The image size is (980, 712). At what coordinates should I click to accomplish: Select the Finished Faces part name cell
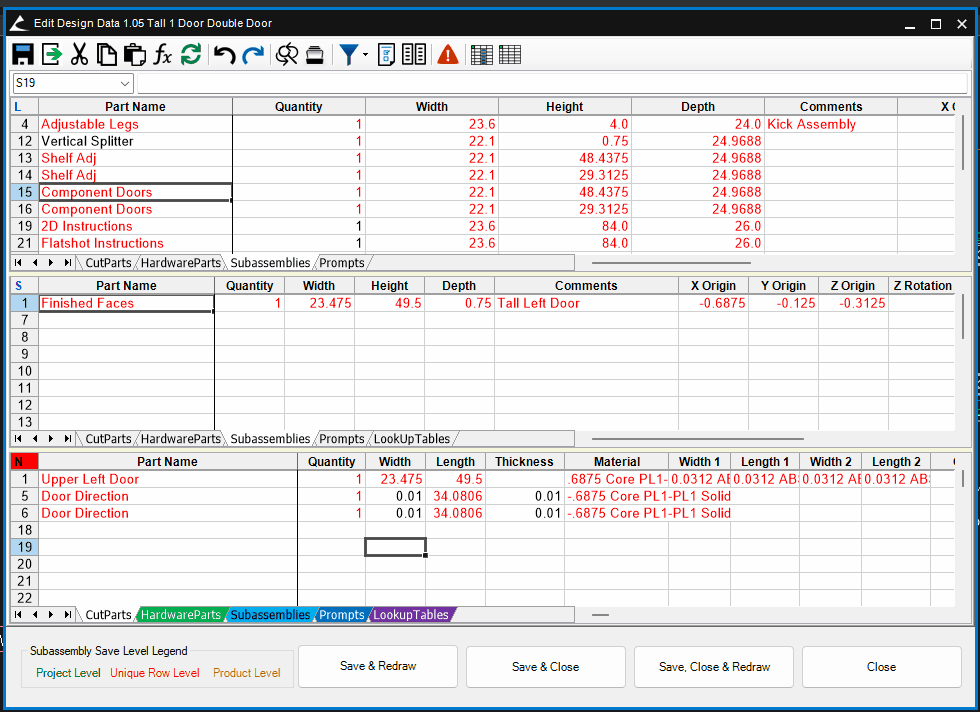[x=126, y=303]
